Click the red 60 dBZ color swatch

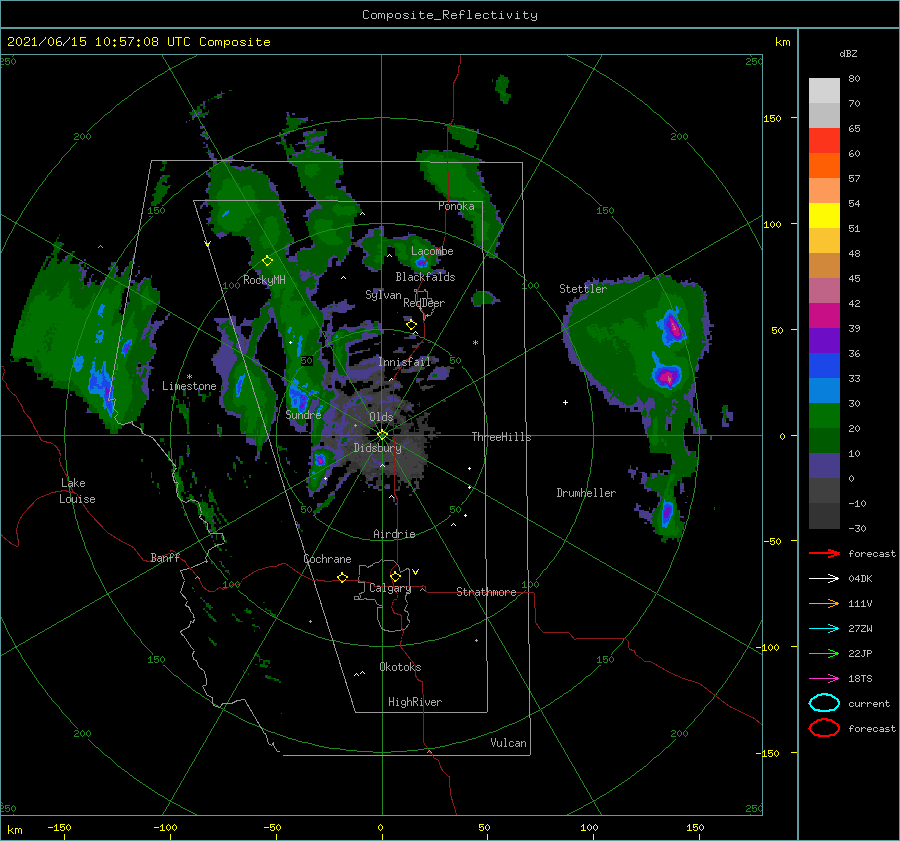(x=824, y=141)
